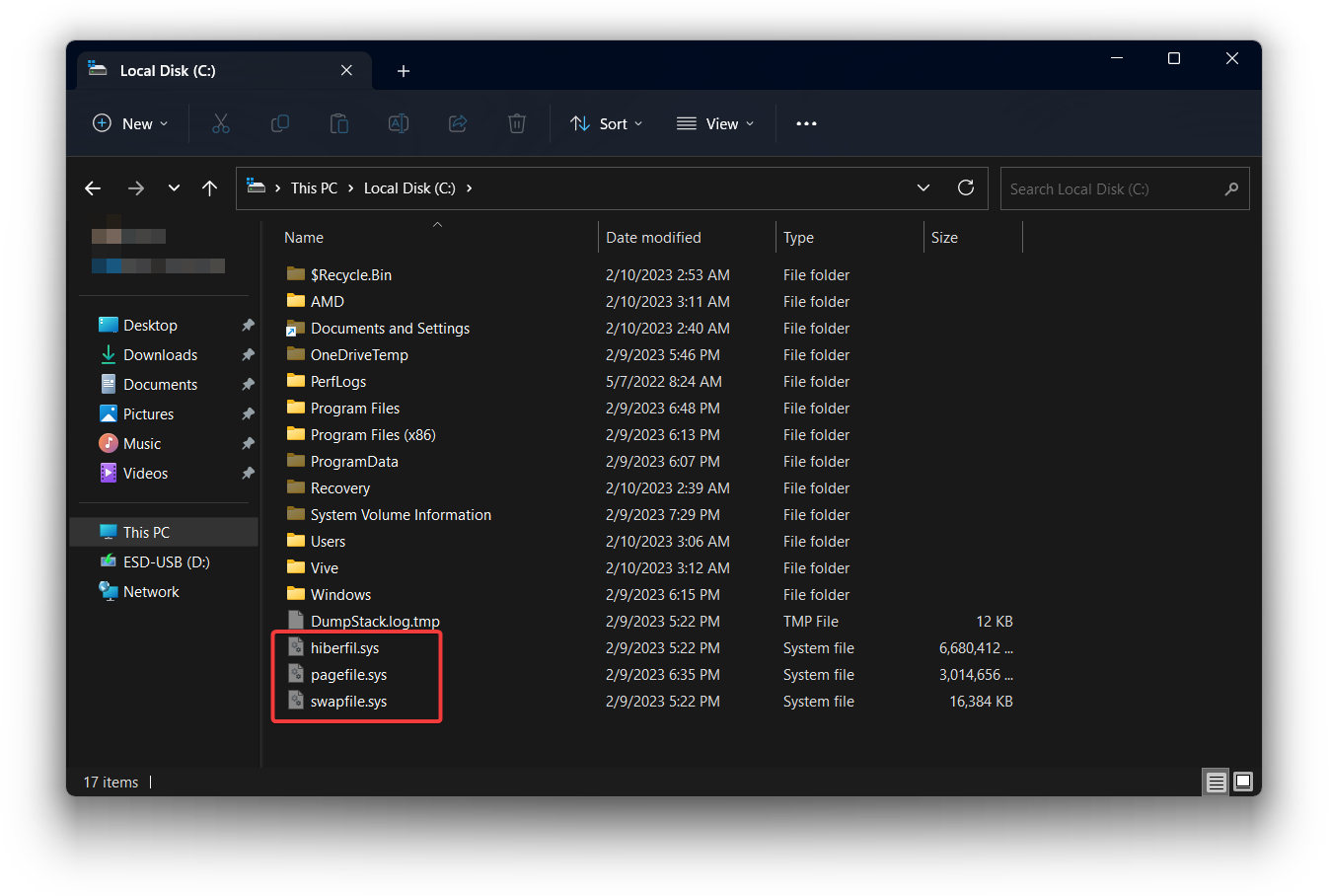Open the View dropdown menu
The height and width of the screenshot is (896, 1329).
(714, 123)
